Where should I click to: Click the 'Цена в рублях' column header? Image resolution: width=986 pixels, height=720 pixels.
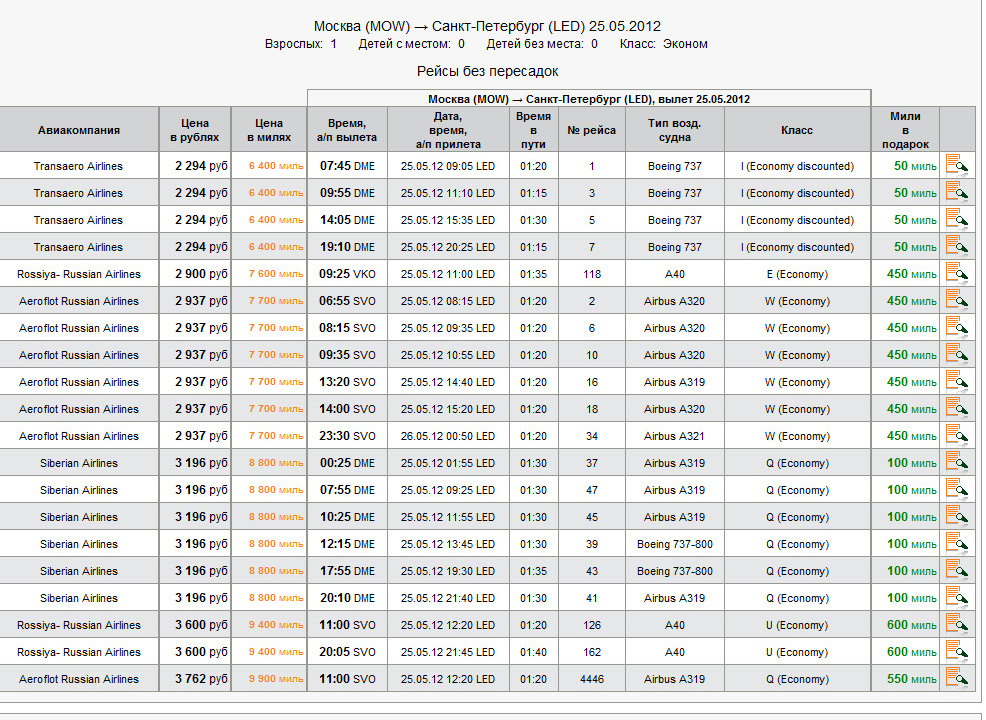tap(195, 130)
